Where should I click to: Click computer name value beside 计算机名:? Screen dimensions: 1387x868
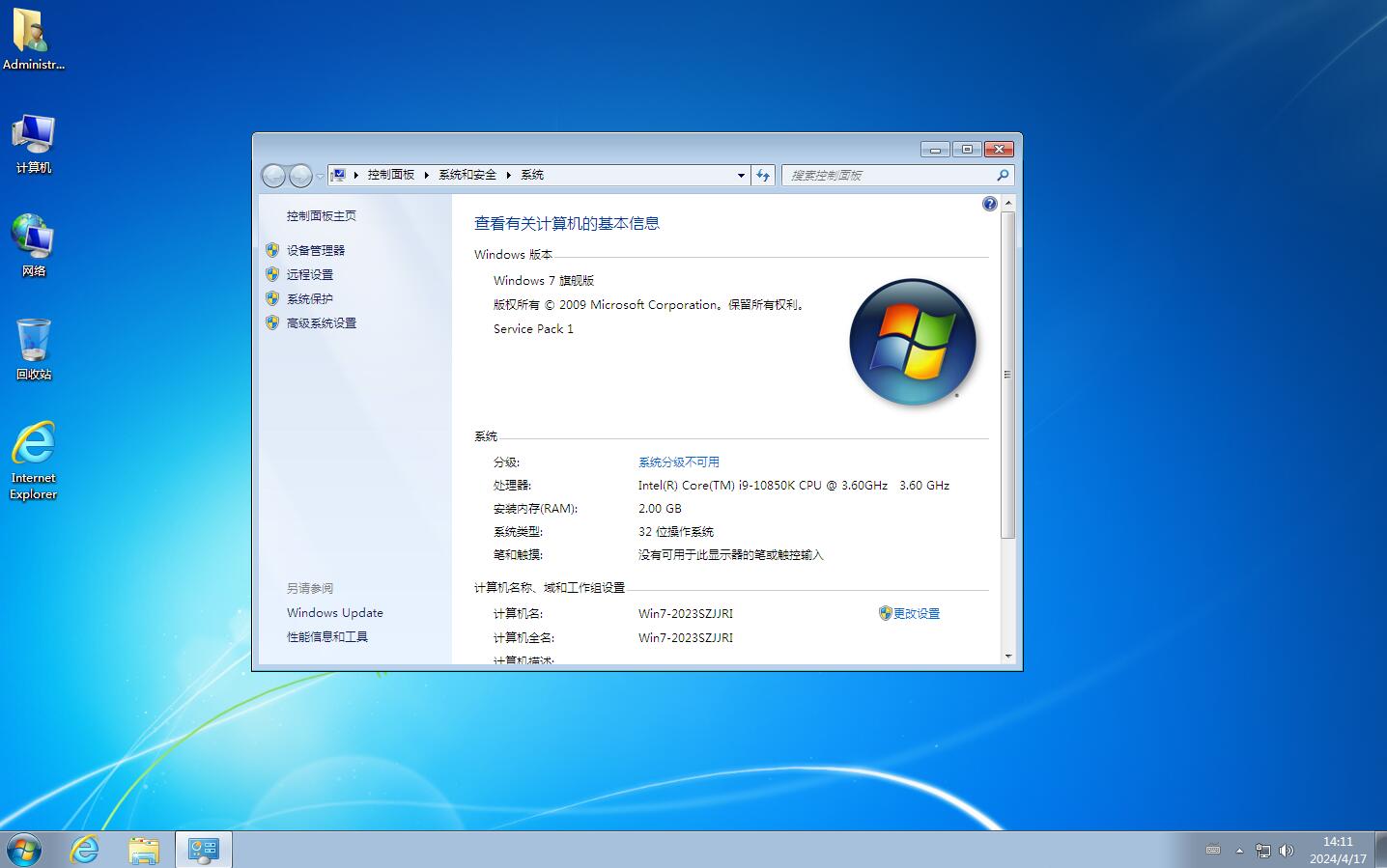[x=686, y=613]
